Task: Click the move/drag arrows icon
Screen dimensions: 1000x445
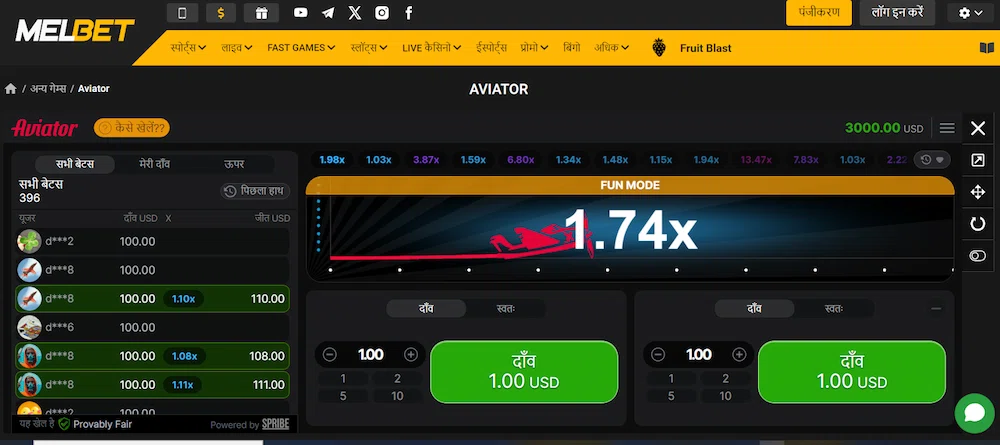Action: click(978, 192)
